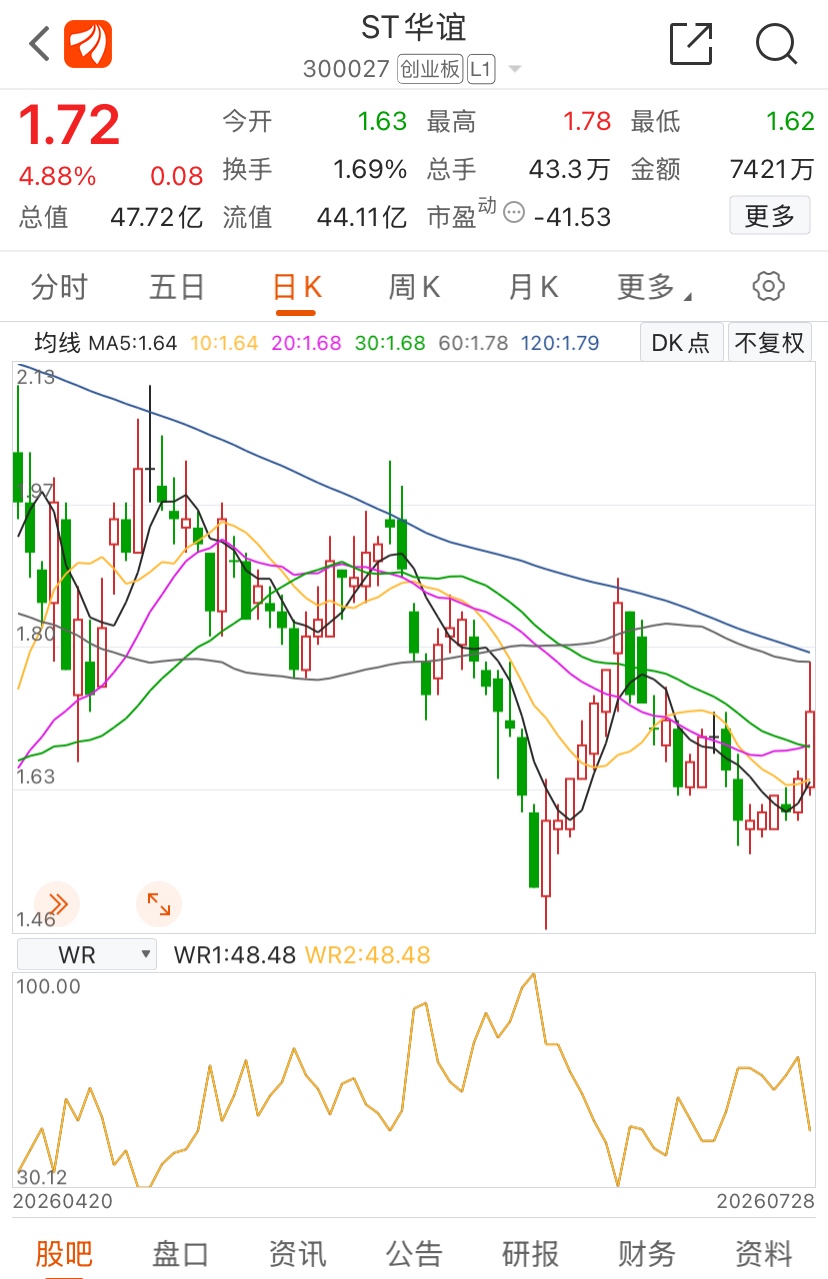Toggle the DK点 indicator
The image size is (828, 1279).
[681, 343]
